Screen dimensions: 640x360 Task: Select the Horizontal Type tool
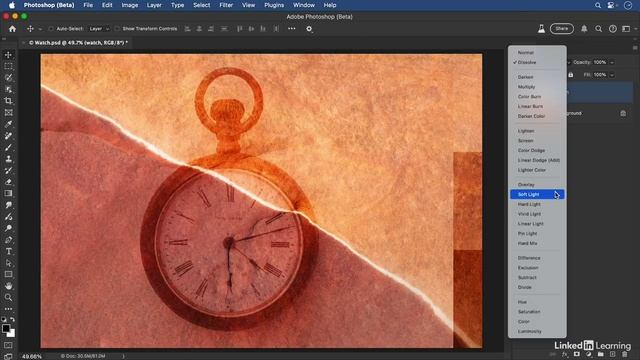(x=8, y=251)
